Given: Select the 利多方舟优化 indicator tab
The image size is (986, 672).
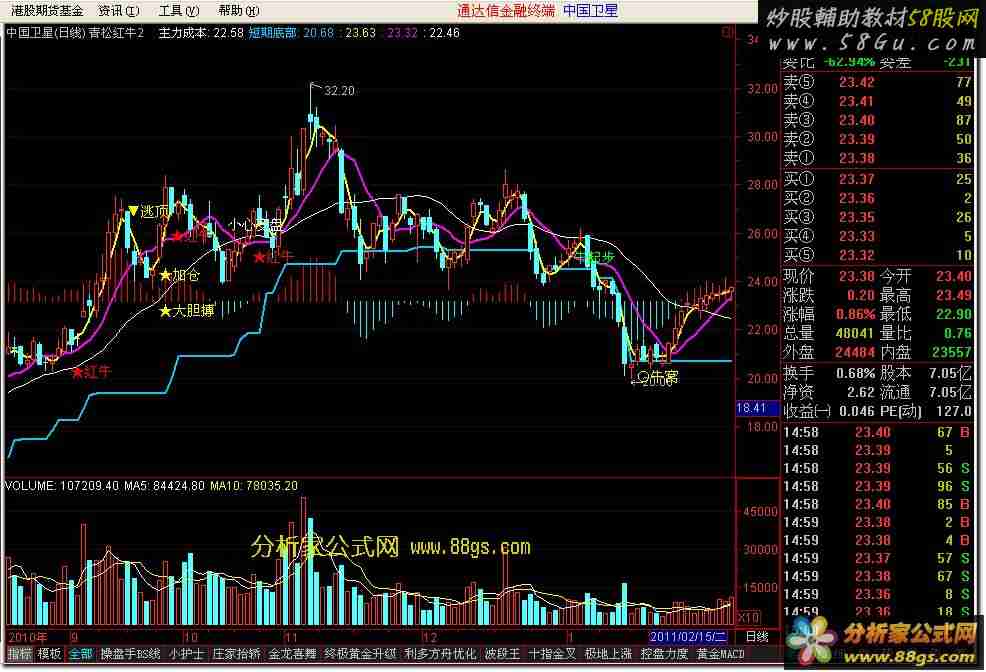Looking at the screenshot, I should click(440, 654).
